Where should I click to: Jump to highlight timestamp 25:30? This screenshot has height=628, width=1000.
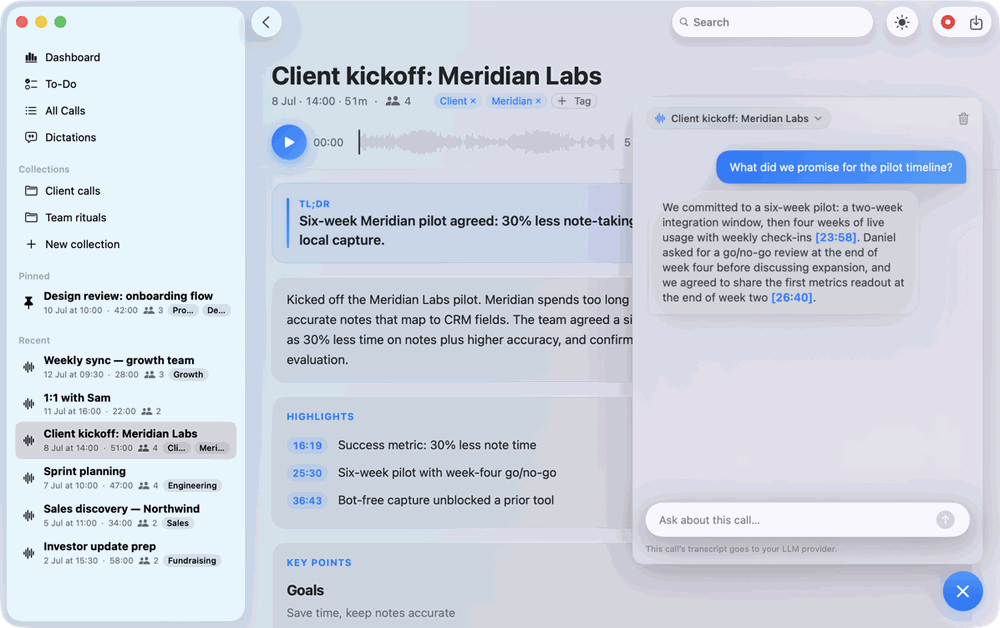pyautogui.click(x=307, y=473)
